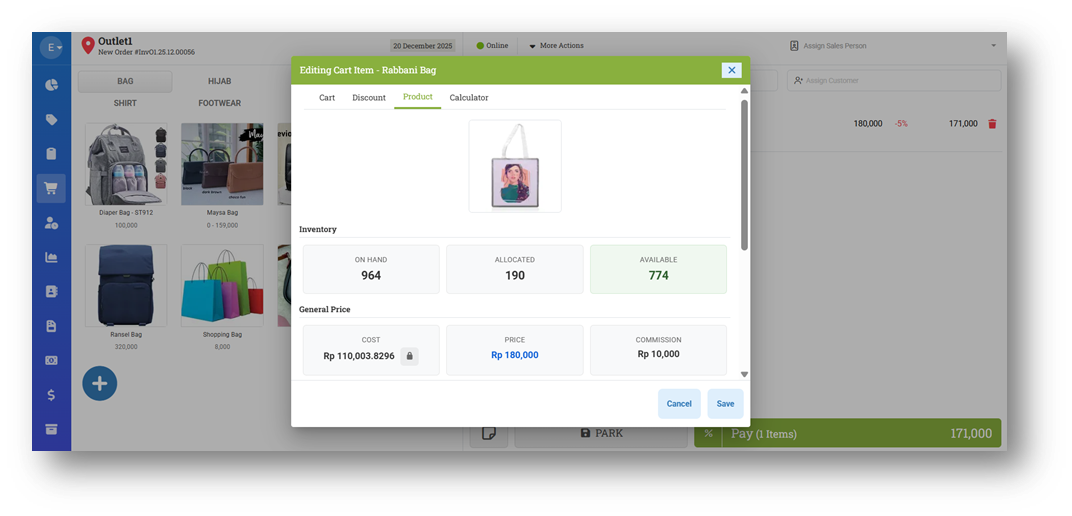The height and width of the screenshot is (516, 1072).
Task: Open the dashboard pie chart icon in sidebar
Action: coord(51,85)
